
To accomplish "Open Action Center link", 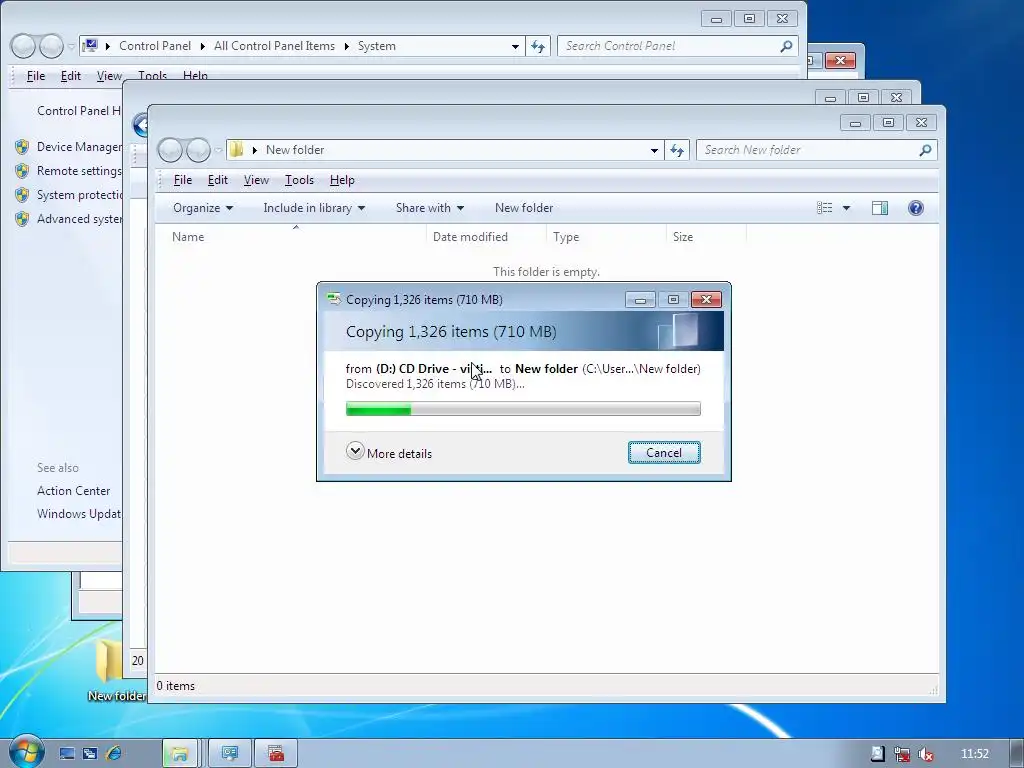I will (74, 490).
